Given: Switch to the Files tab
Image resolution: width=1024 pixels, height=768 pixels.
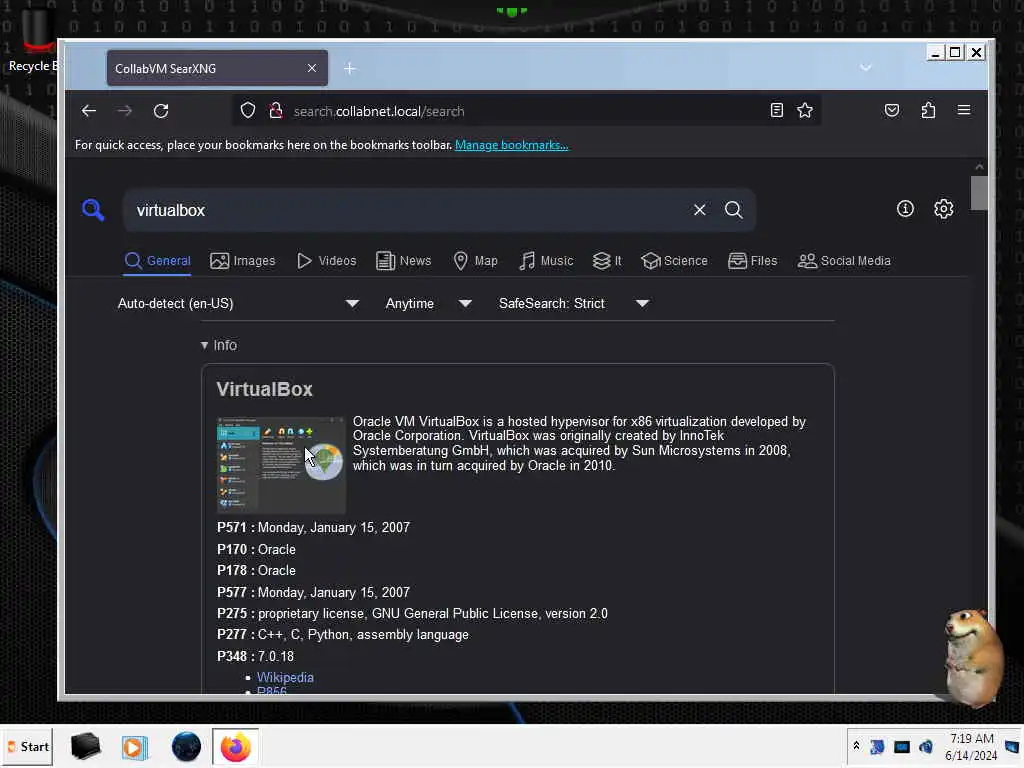Looking at the screenshot, I should point(752,261).
